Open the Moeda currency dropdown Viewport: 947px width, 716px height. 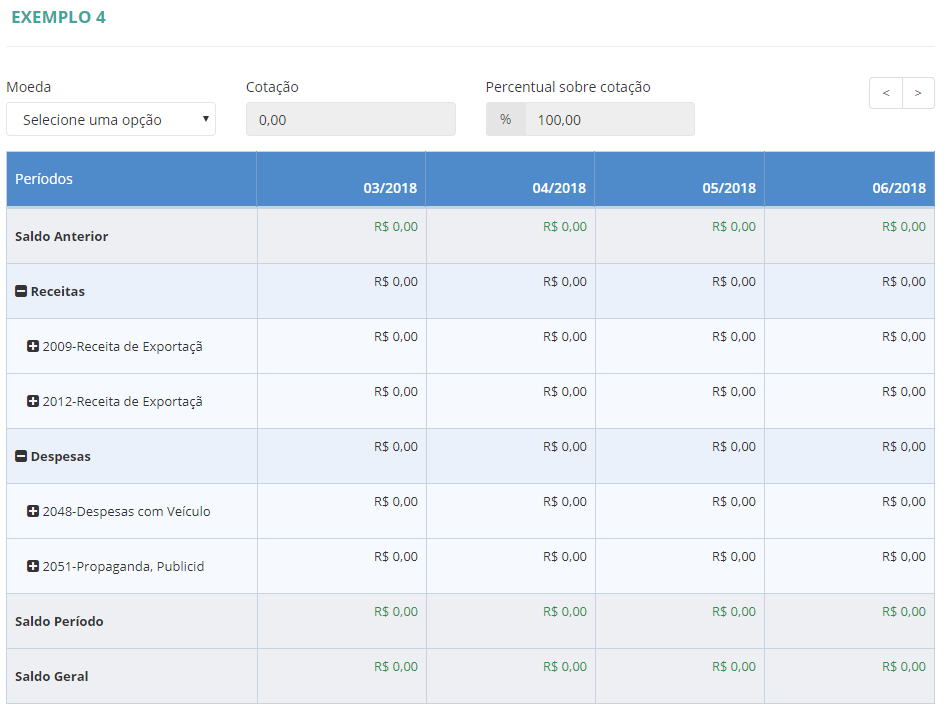click(111, 120)
